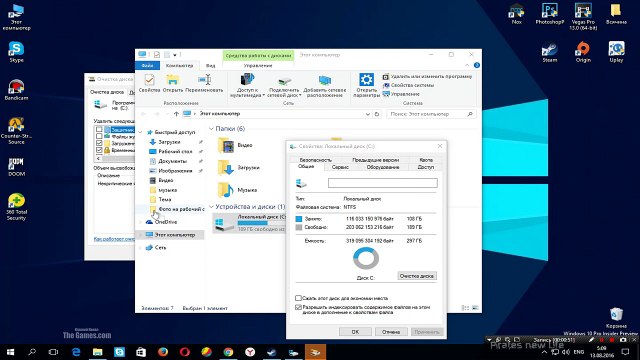Click Properties icon in Explorer ribbon

pyautogui.click(x=149, y=83)
